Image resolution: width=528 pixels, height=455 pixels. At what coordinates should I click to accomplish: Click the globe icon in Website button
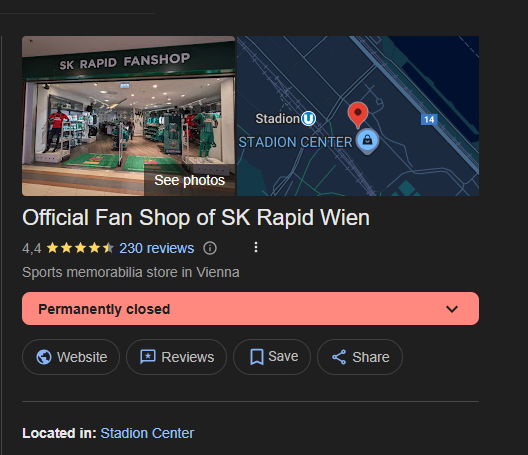pos(44,357)
